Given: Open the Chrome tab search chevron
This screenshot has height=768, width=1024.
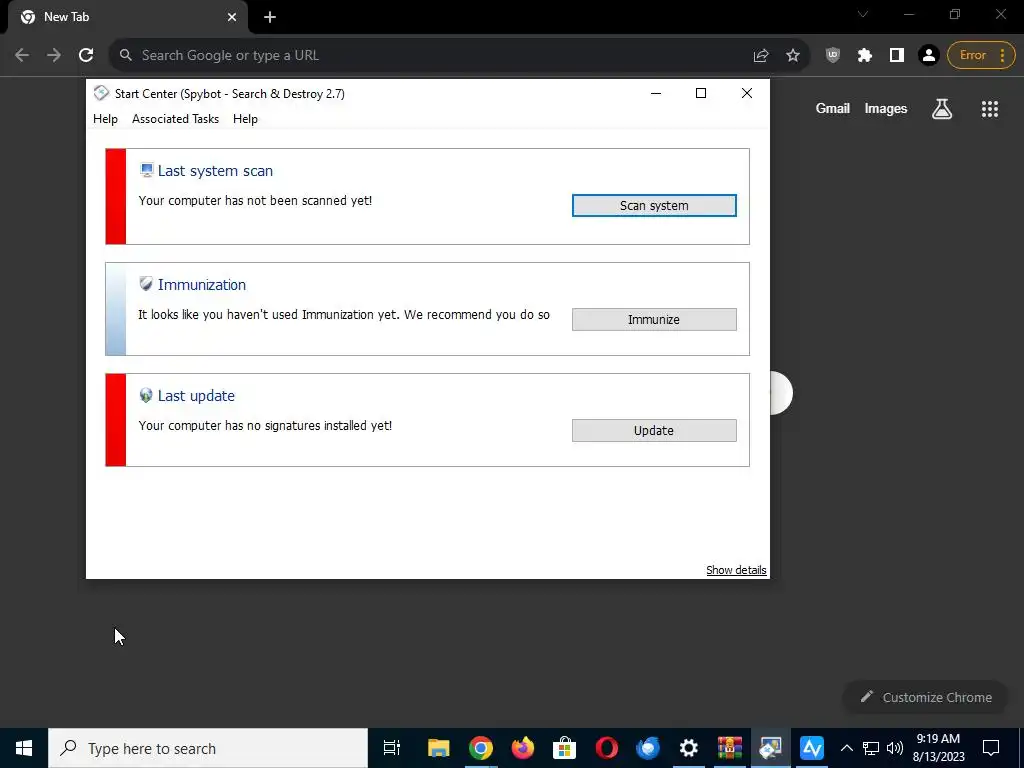Looking at the screenshot, I should click(x=863, y=14).
